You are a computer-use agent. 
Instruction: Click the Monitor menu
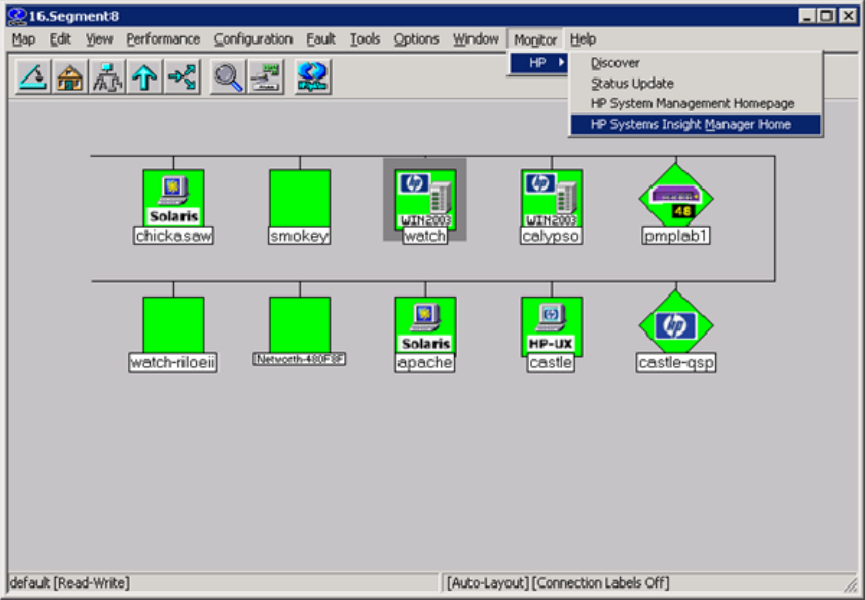(535, 40)
